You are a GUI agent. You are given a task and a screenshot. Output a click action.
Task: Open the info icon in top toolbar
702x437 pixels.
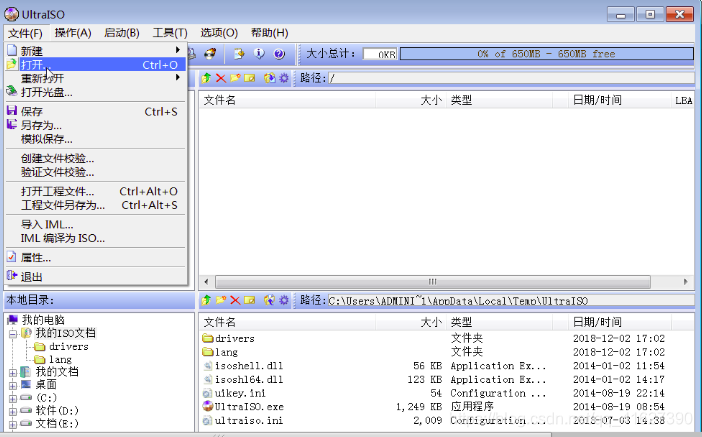coord(259,54)
